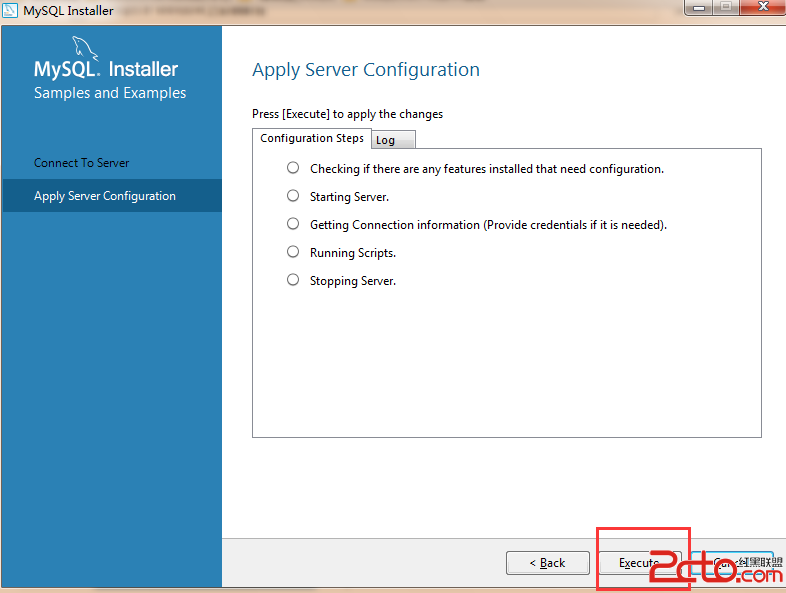
Task: Click 'Getting Connection information' step text
Action: pos(488,225)
